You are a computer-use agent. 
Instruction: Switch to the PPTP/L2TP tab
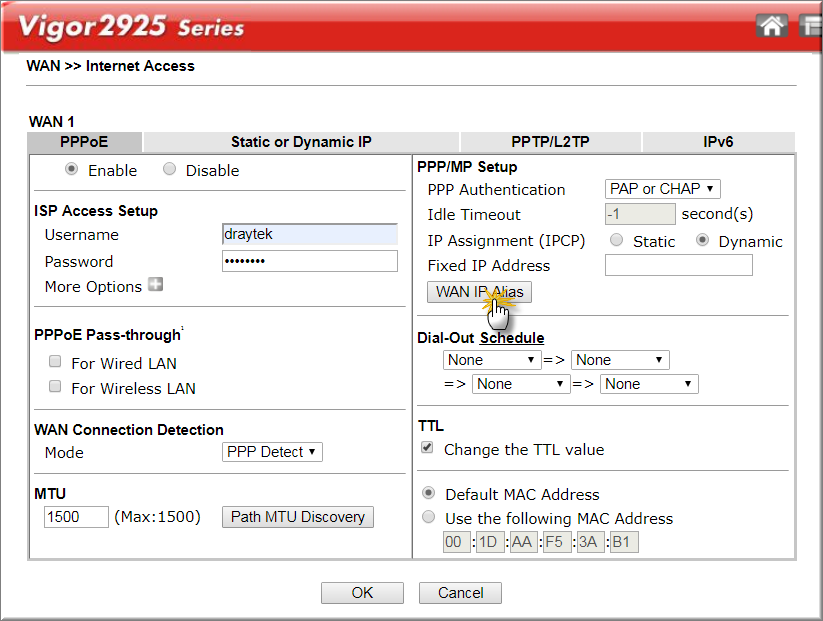tap(551, 142)
